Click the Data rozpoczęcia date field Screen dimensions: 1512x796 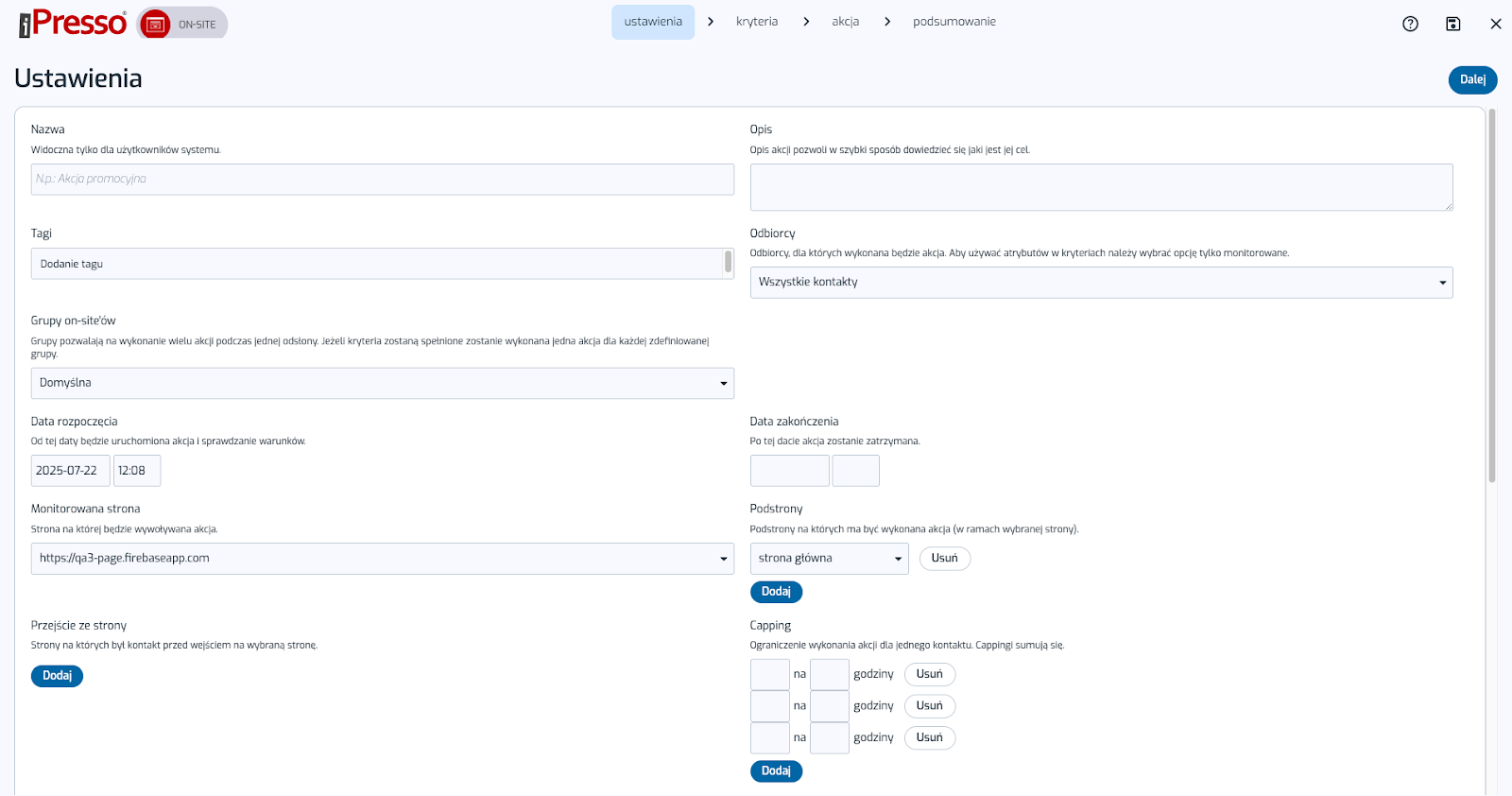[70, 471]
